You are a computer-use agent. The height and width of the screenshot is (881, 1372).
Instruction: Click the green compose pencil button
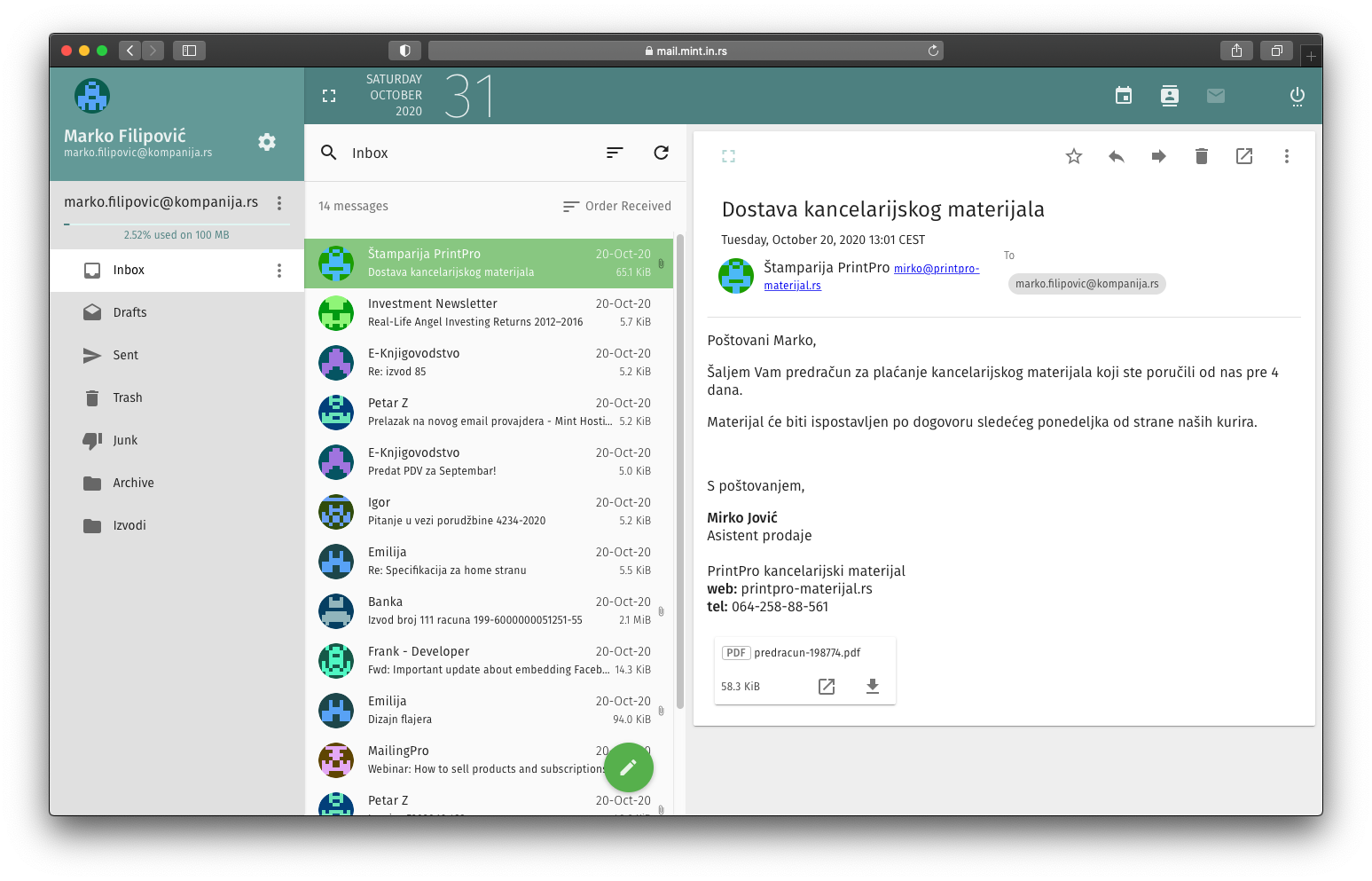(628, 767)
